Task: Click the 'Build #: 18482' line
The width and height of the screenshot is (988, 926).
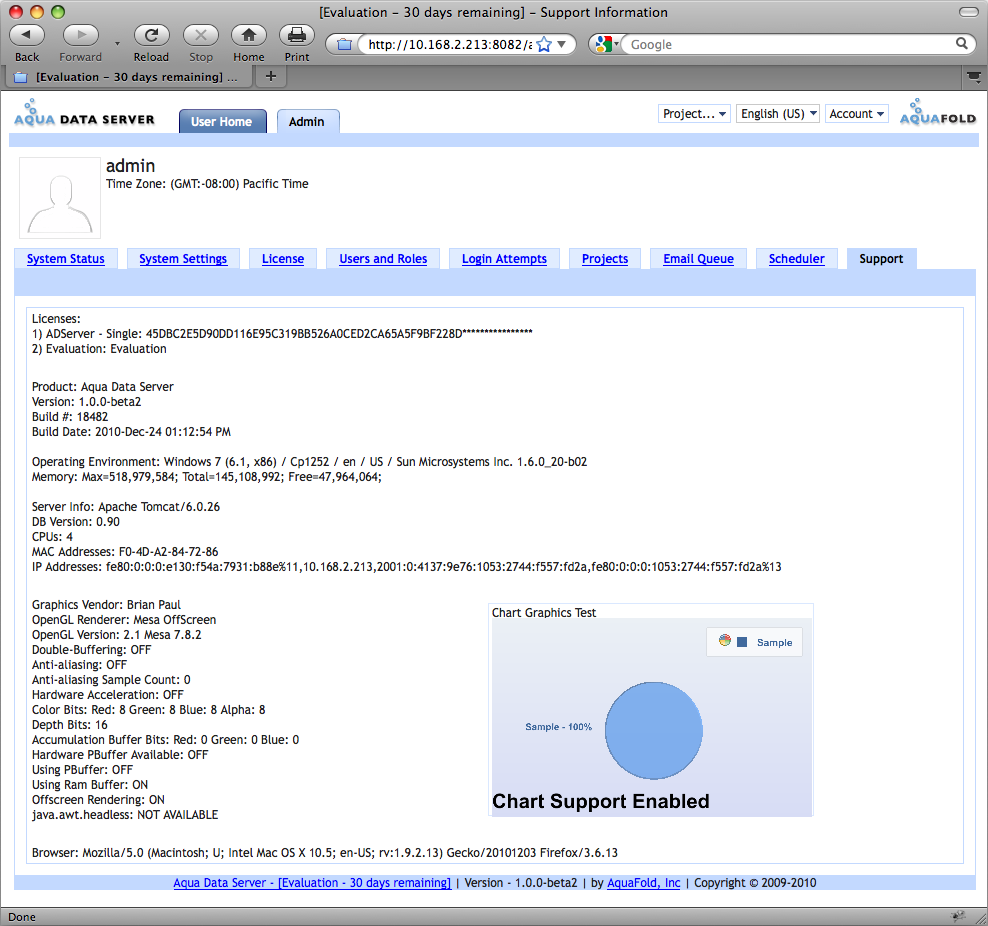Action: click(70, 417)
